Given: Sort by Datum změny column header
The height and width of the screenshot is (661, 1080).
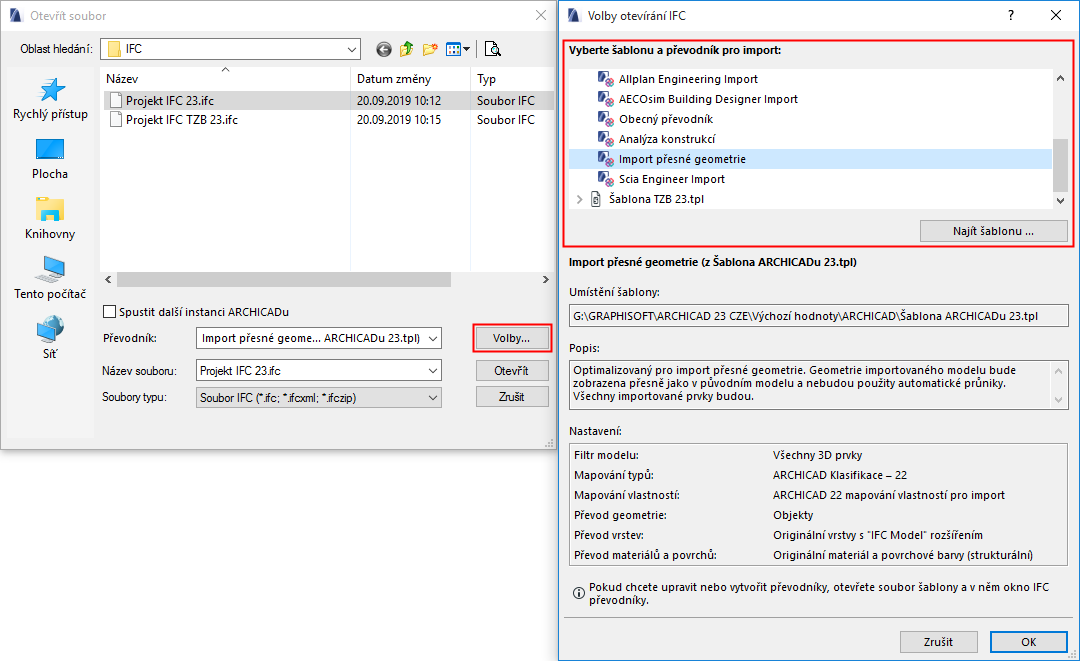Looking at the screenshot, I should (411, 78).
